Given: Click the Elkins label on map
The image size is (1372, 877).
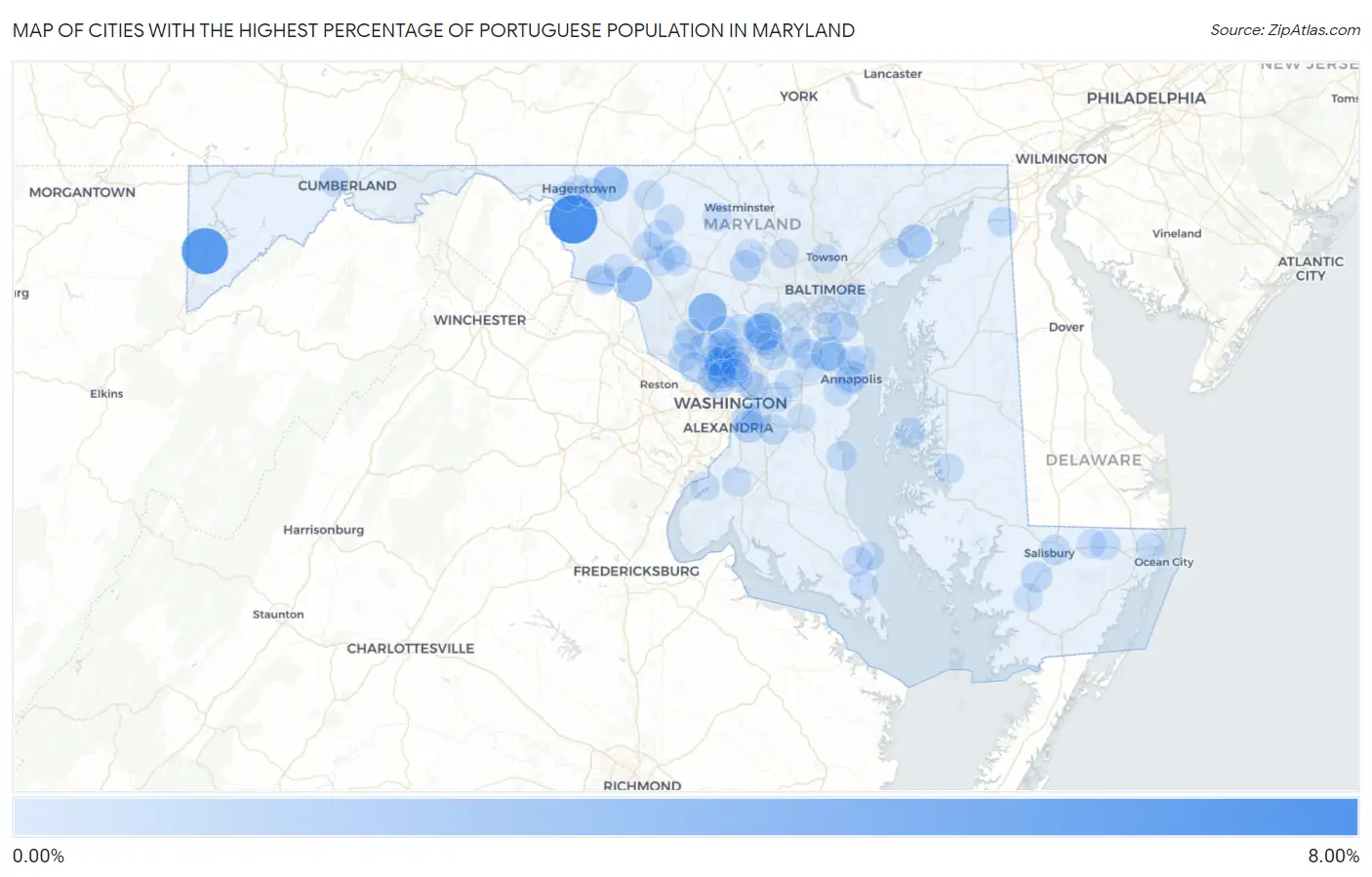Looking at the screenshot, I should [106, 394].
